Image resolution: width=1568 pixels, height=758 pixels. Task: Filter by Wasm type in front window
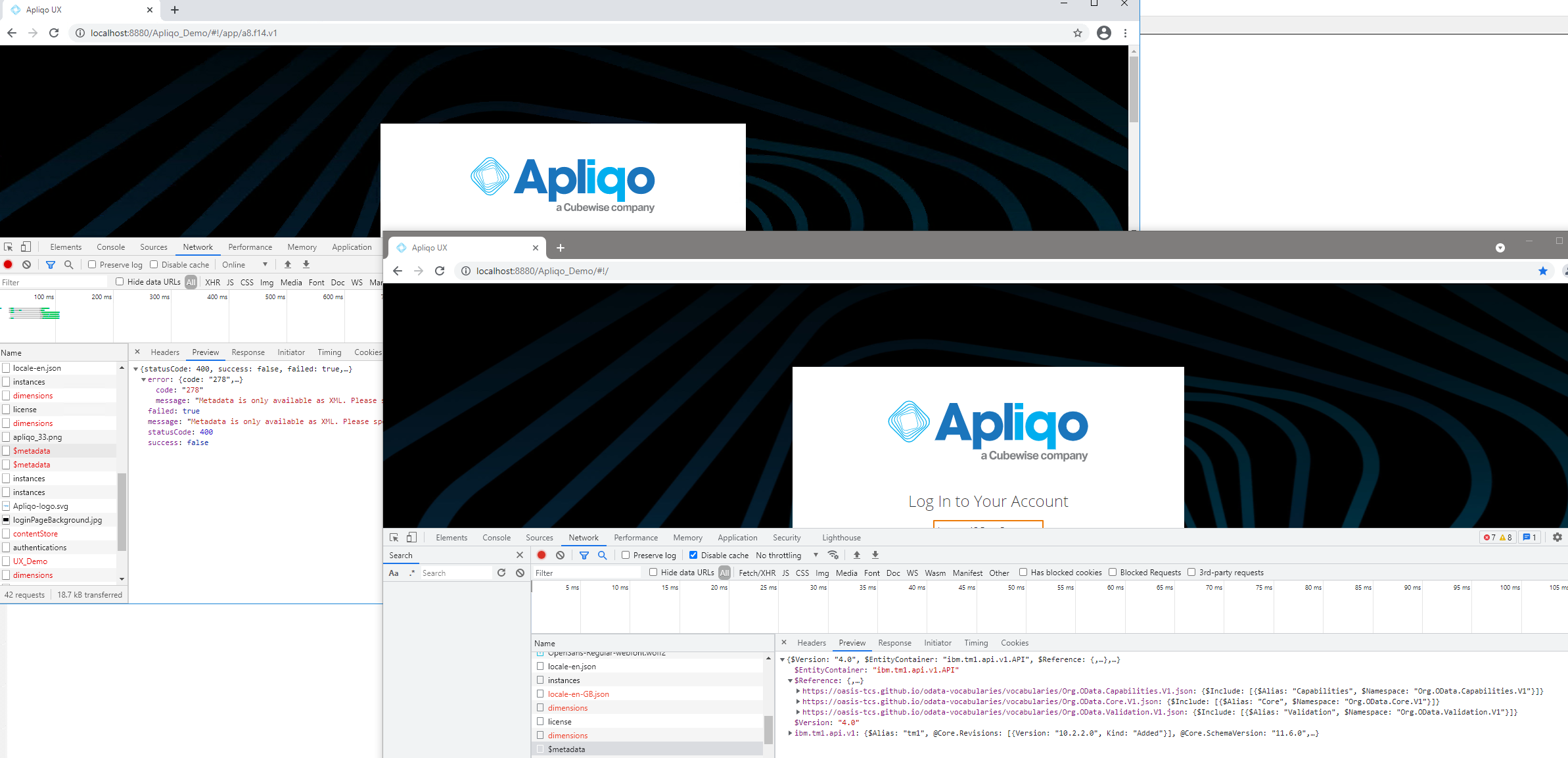(935, 573)
